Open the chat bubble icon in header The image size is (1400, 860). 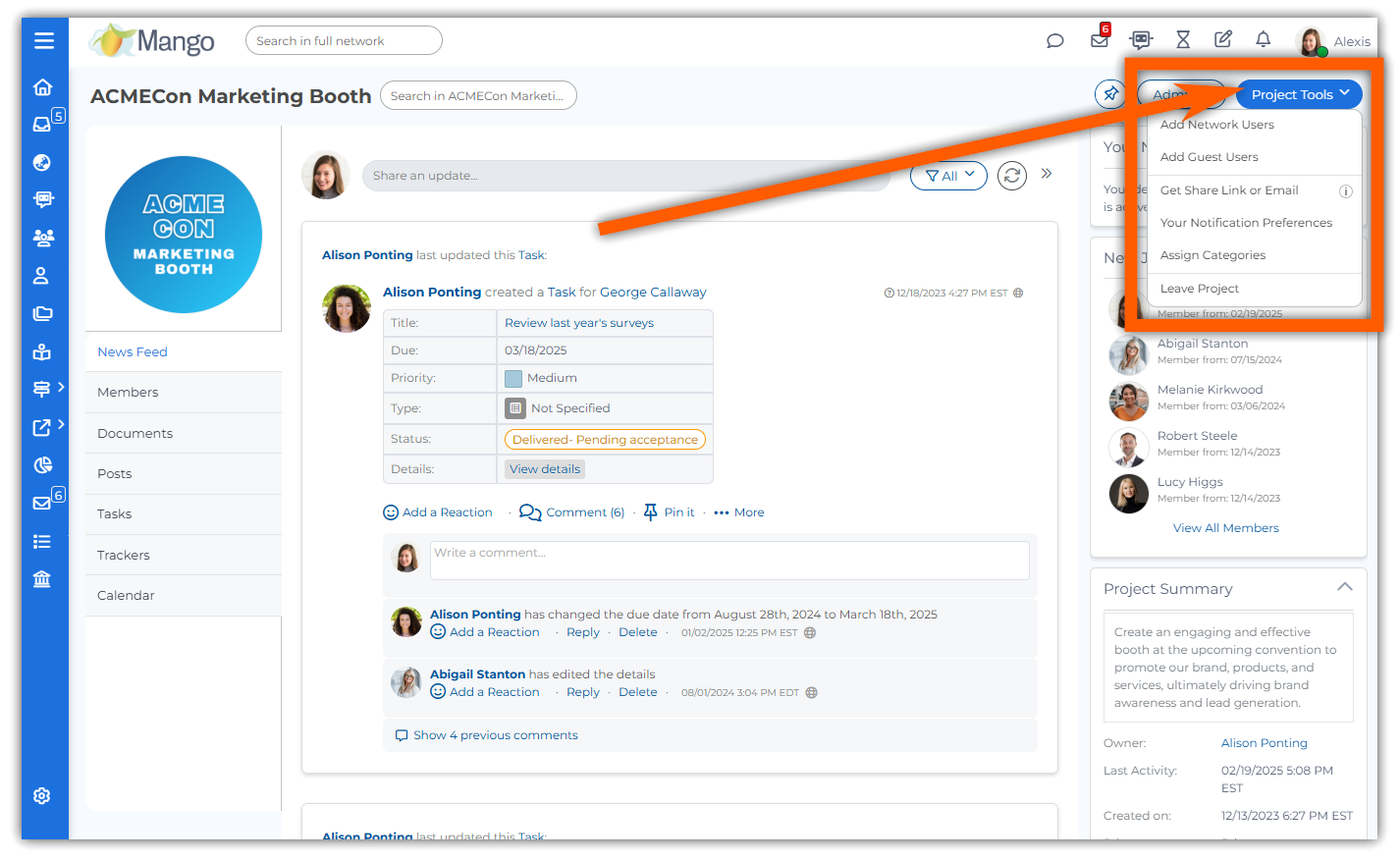[1055, 40]
